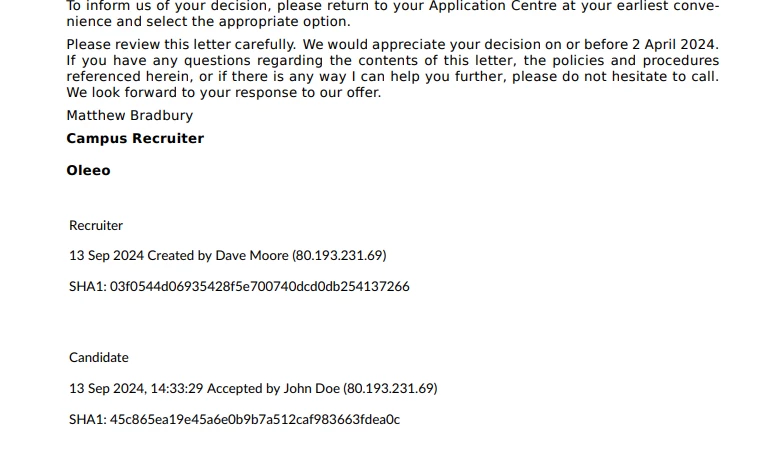
Task: Click the Campus Recruiter bold title
Action: click(135, 138)
